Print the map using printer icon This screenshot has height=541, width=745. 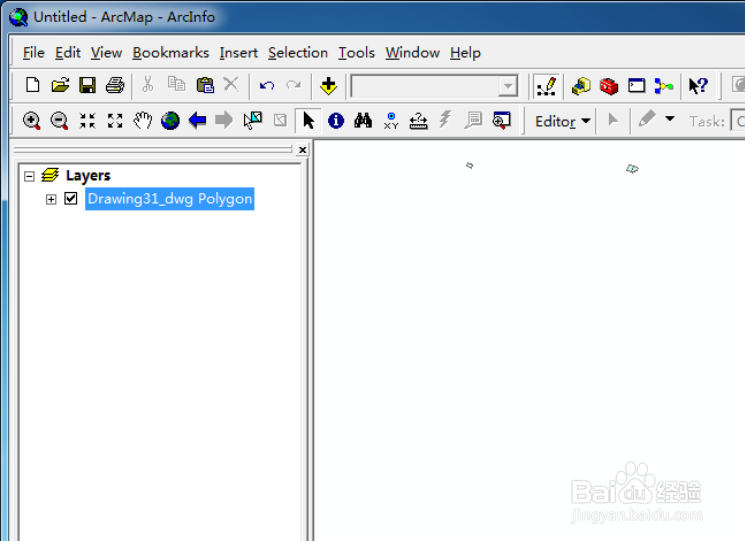(x=115, y=85)
